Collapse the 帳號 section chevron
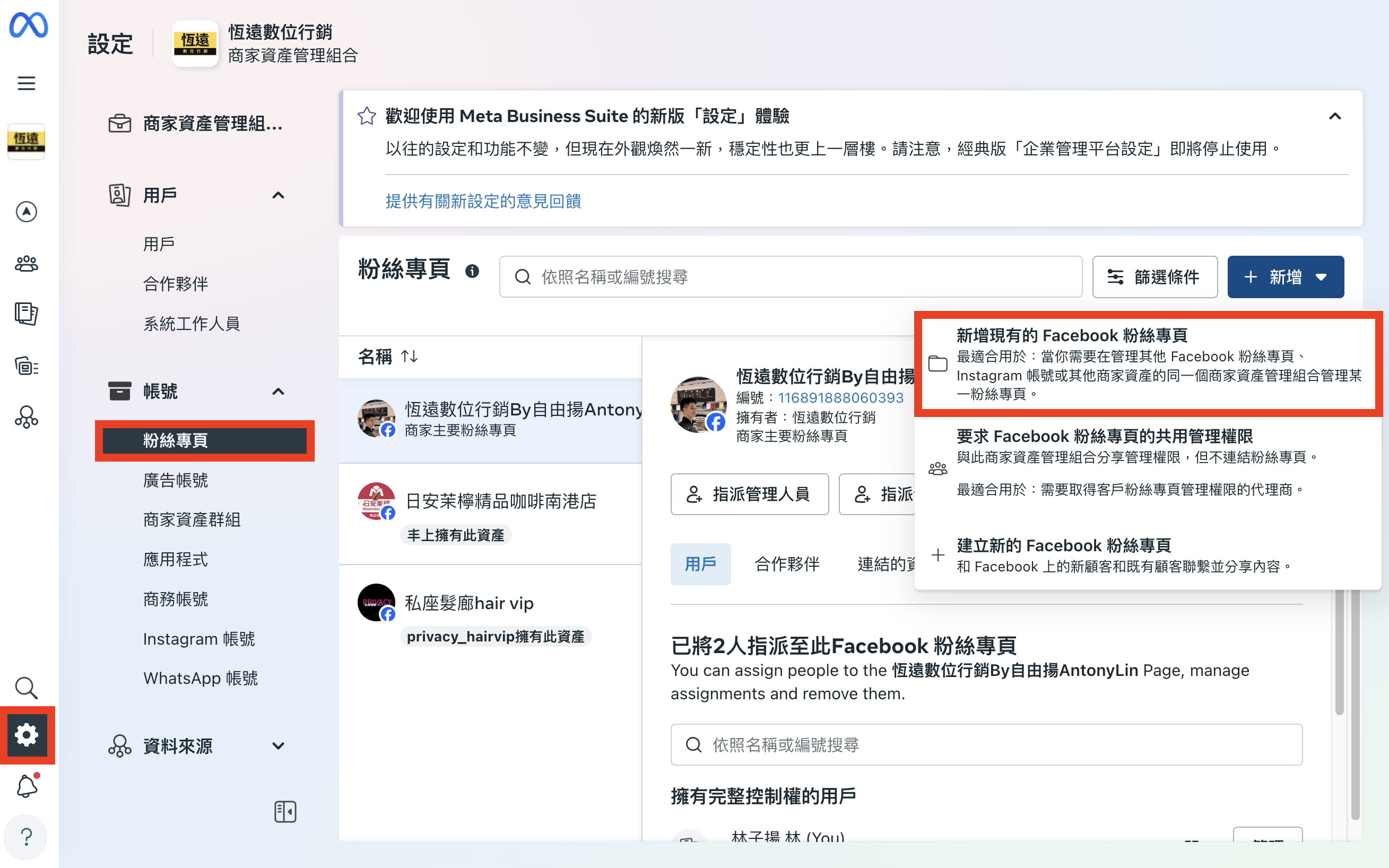This screenshot has width=1389, height=868. (278, 392)
